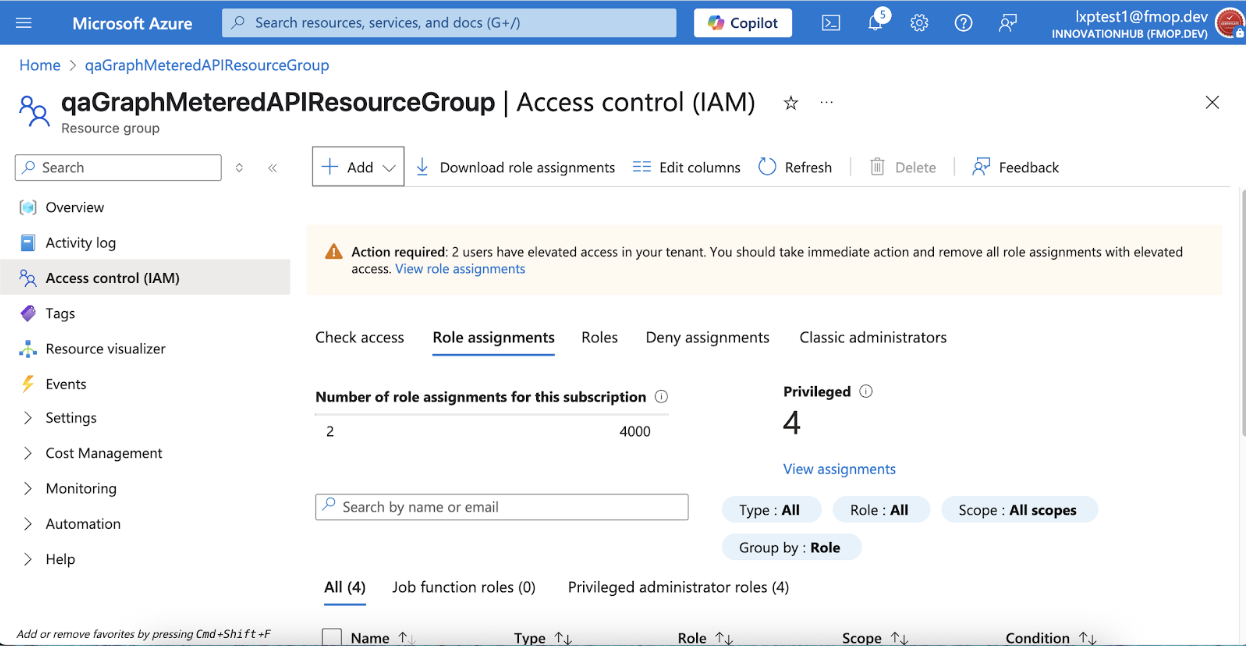The width and height of the screenshot is (1250, 656).
Task: Sort by the Name column header
Action: point(383,638)
